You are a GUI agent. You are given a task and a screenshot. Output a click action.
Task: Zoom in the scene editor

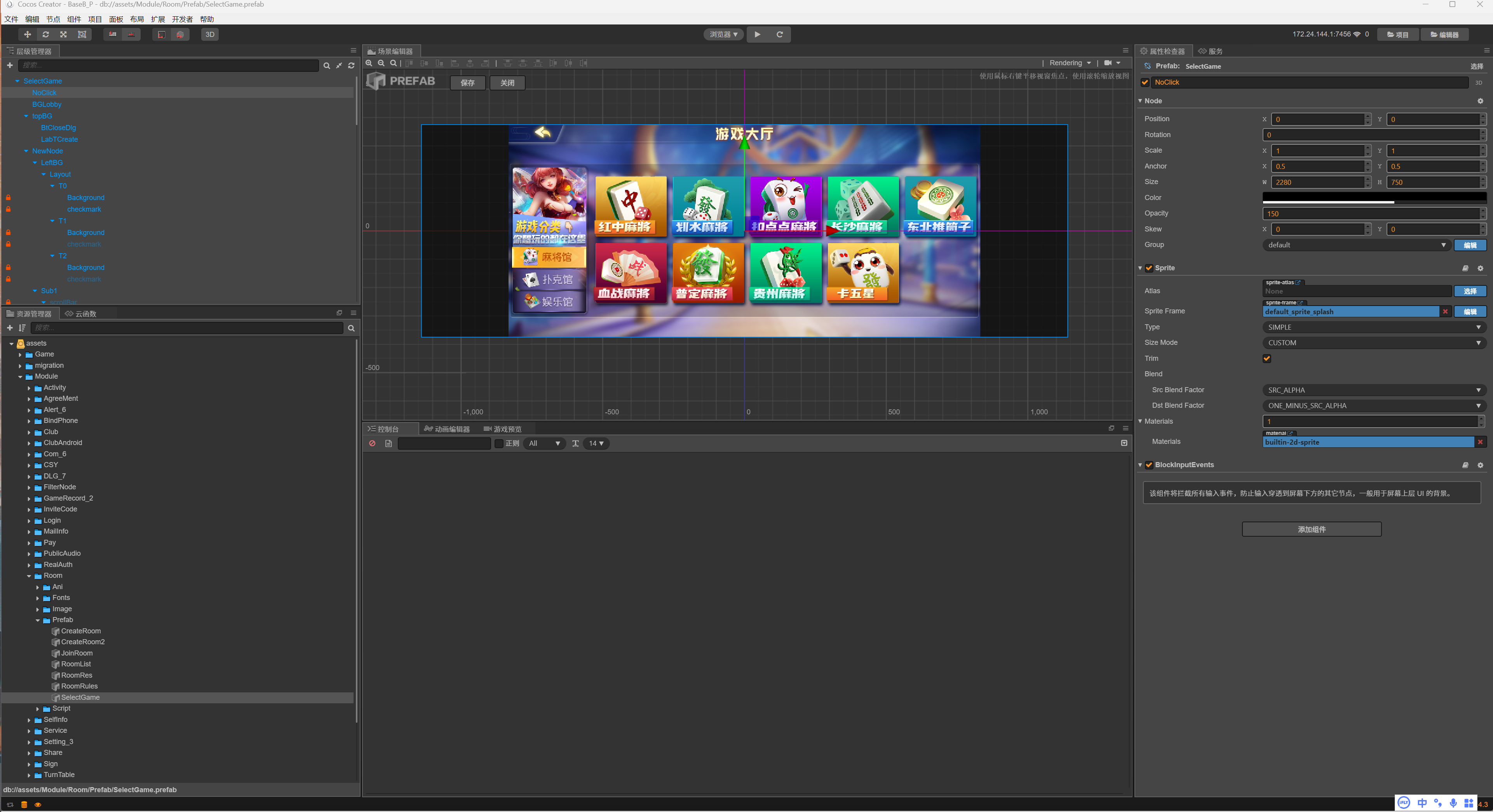pos(369,63)
